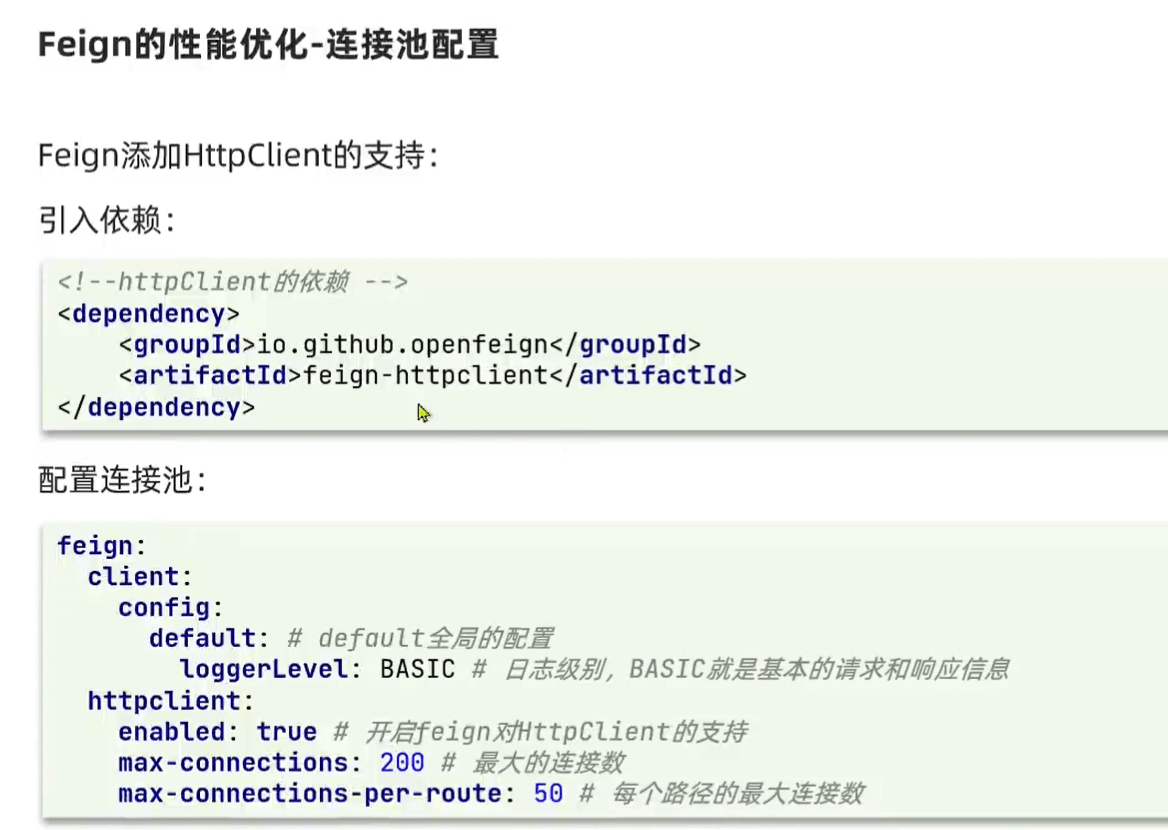Click the 引入依赖 label
This screenshot has height=830, width=1168.
pos(107,220)
